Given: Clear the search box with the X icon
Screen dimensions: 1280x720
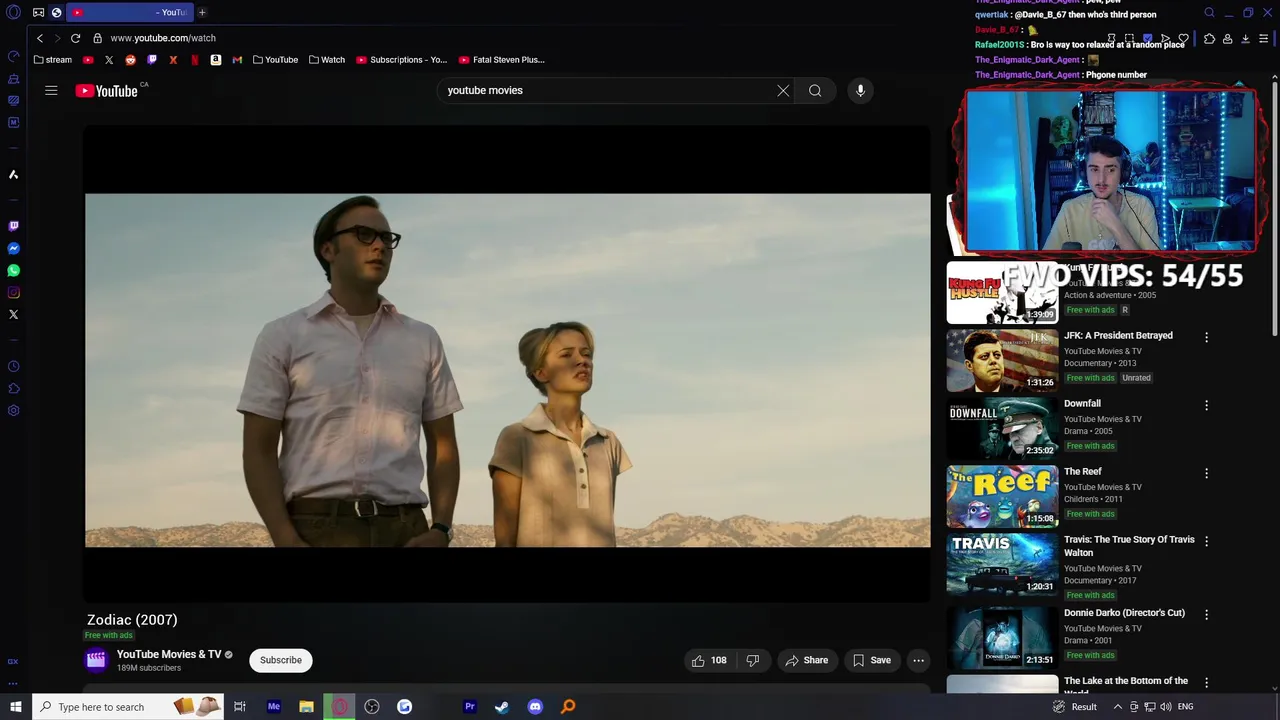Looking at the screenshot, I should [783, 91].
